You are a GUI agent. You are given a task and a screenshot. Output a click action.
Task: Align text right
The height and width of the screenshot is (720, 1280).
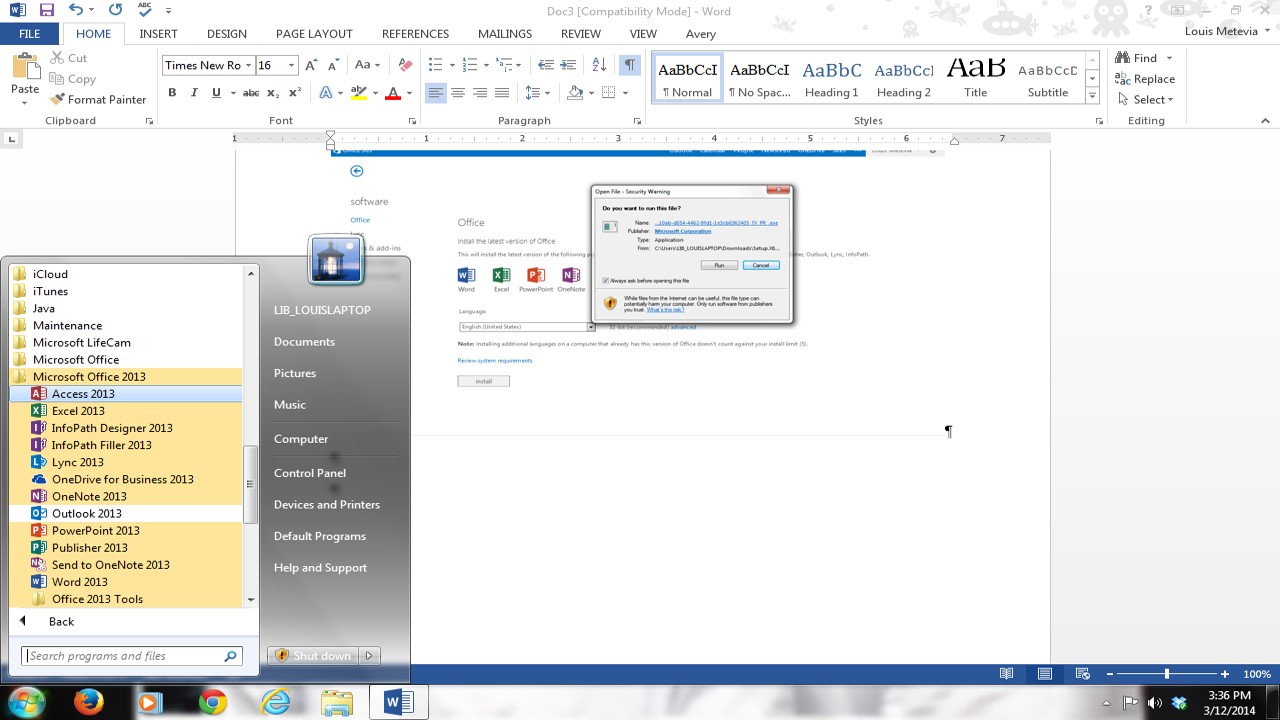pyautogui.click(x=480, y=93)
